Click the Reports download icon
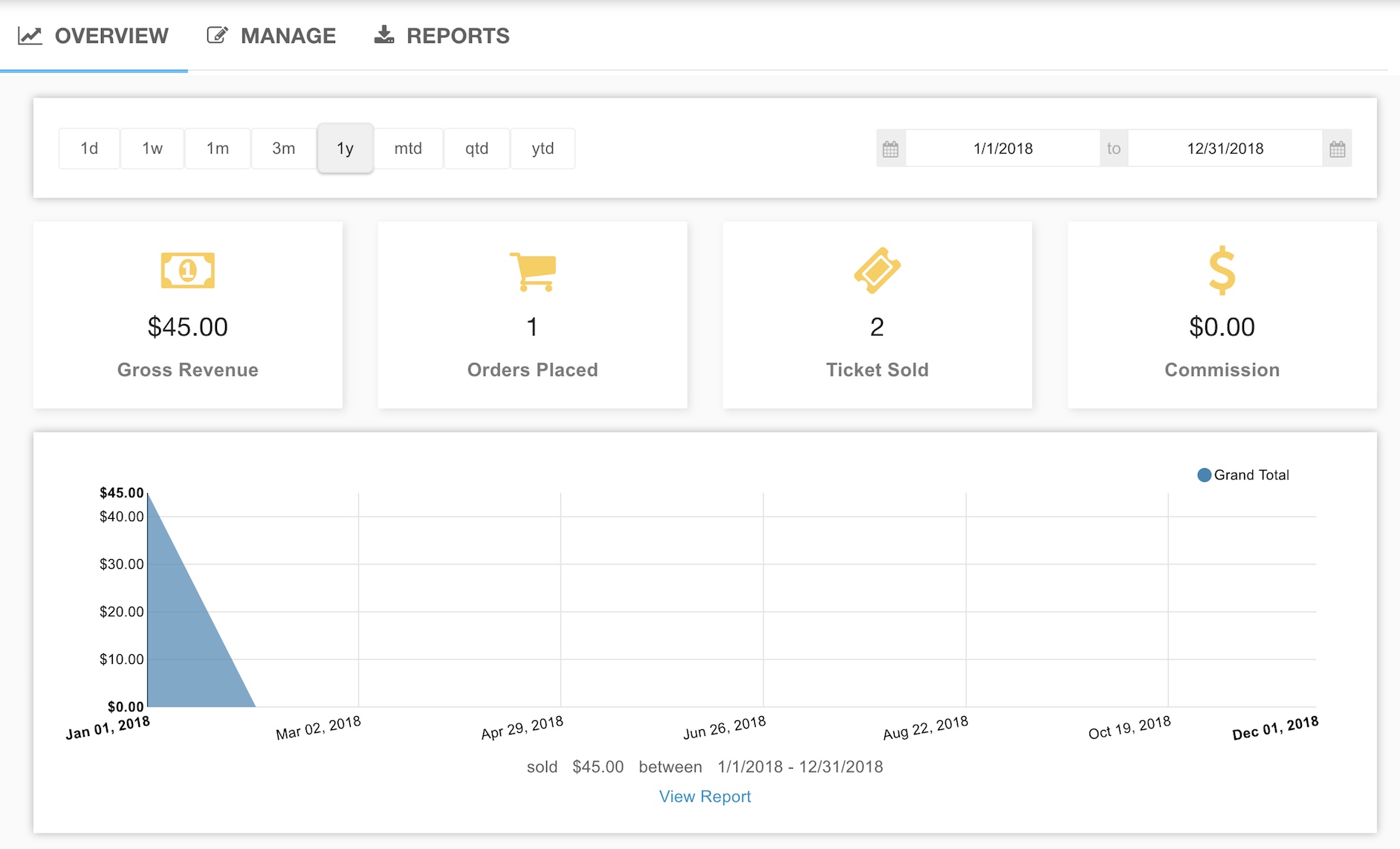Screen dimensions: 1400x849 pos(383,34)
